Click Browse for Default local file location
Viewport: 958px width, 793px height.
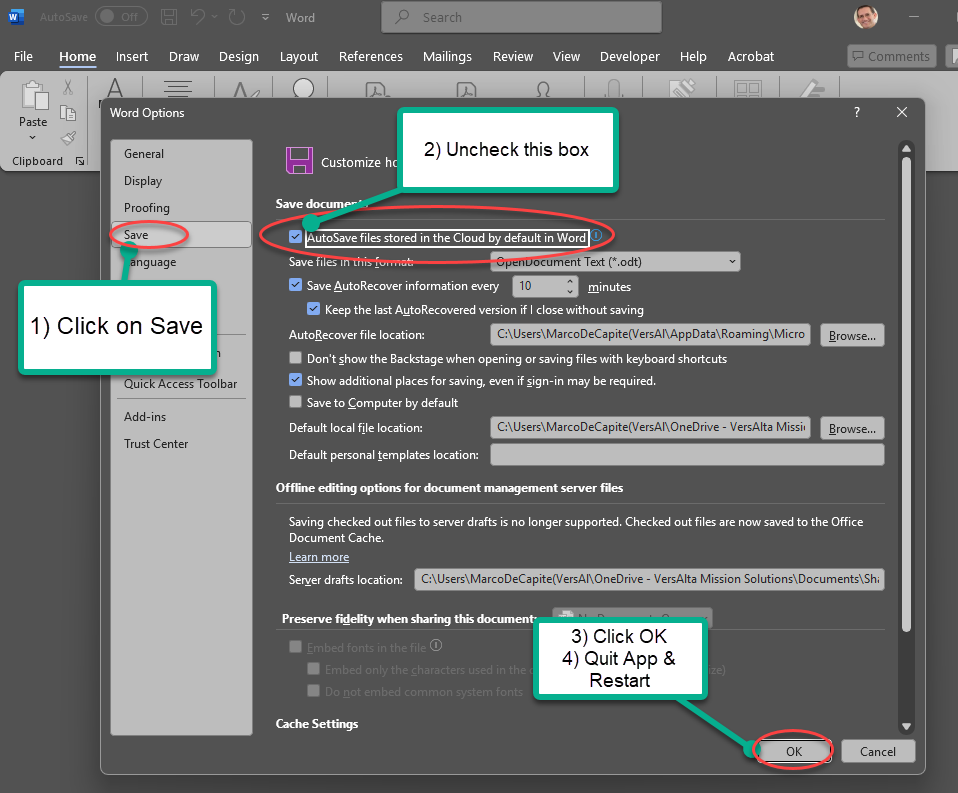pos(852,428)
